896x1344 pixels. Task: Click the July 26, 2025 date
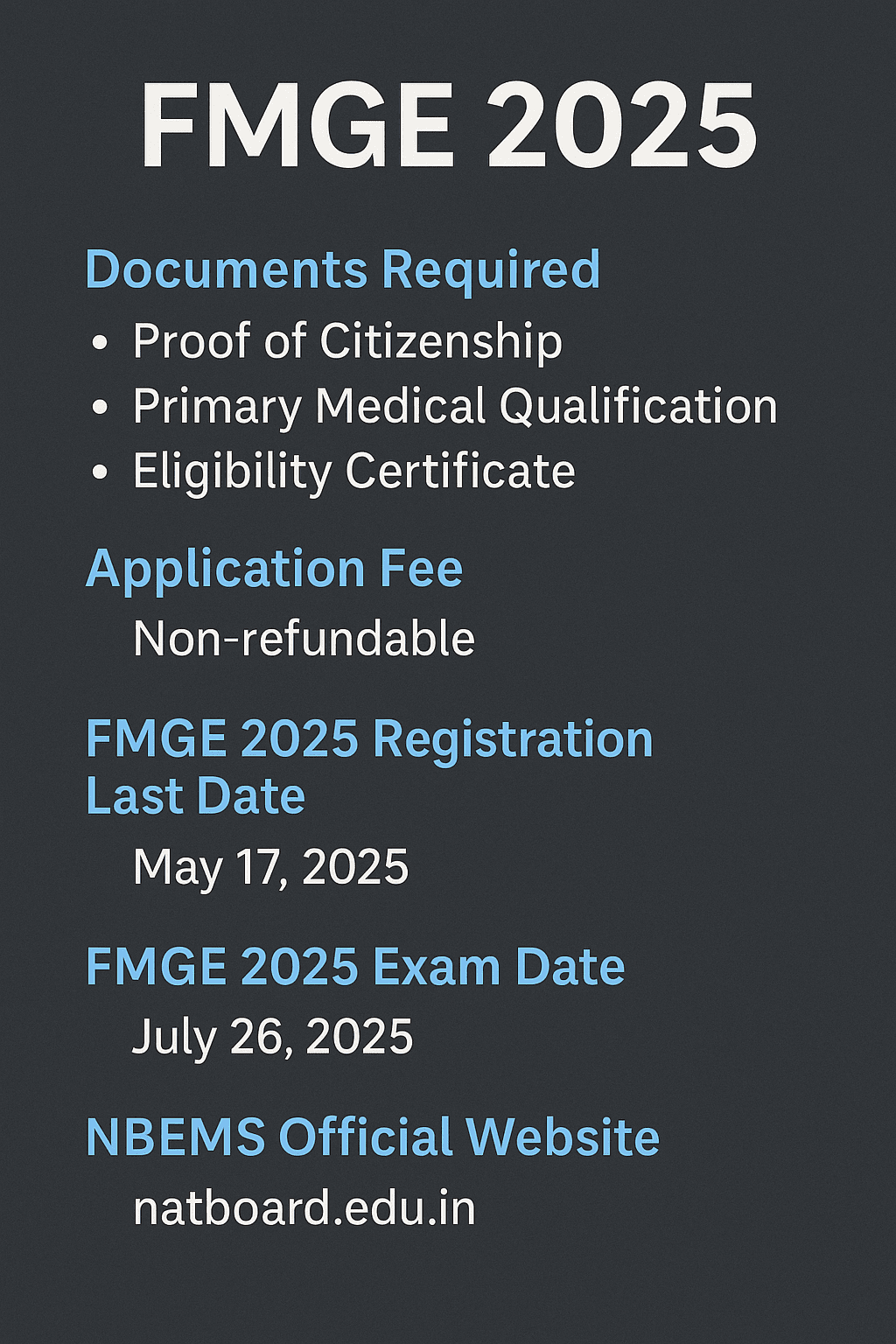click(x=272, y=1038)
